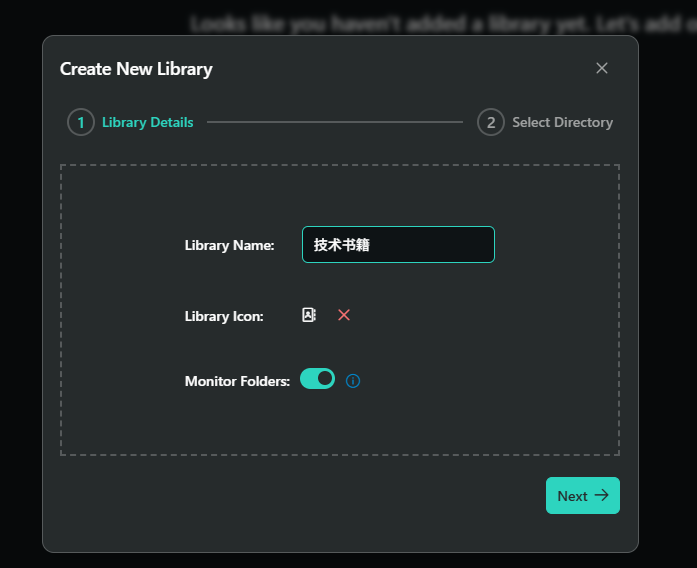This screenshot has width=697, height=568.
Task: Open the library icon picker (contact book icon)
Action: pos(309,315)
